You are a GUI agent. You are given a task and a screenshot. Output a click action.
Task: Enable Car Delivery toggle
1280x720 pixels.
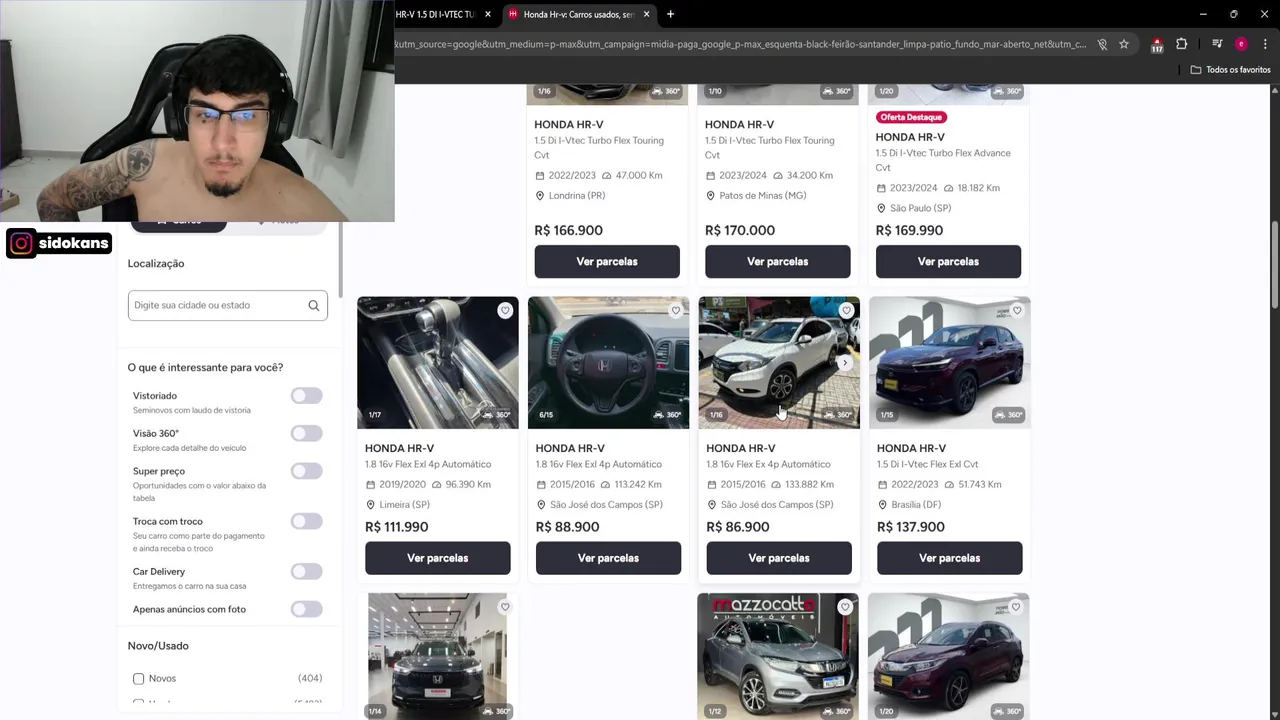[x=307, y=571]
